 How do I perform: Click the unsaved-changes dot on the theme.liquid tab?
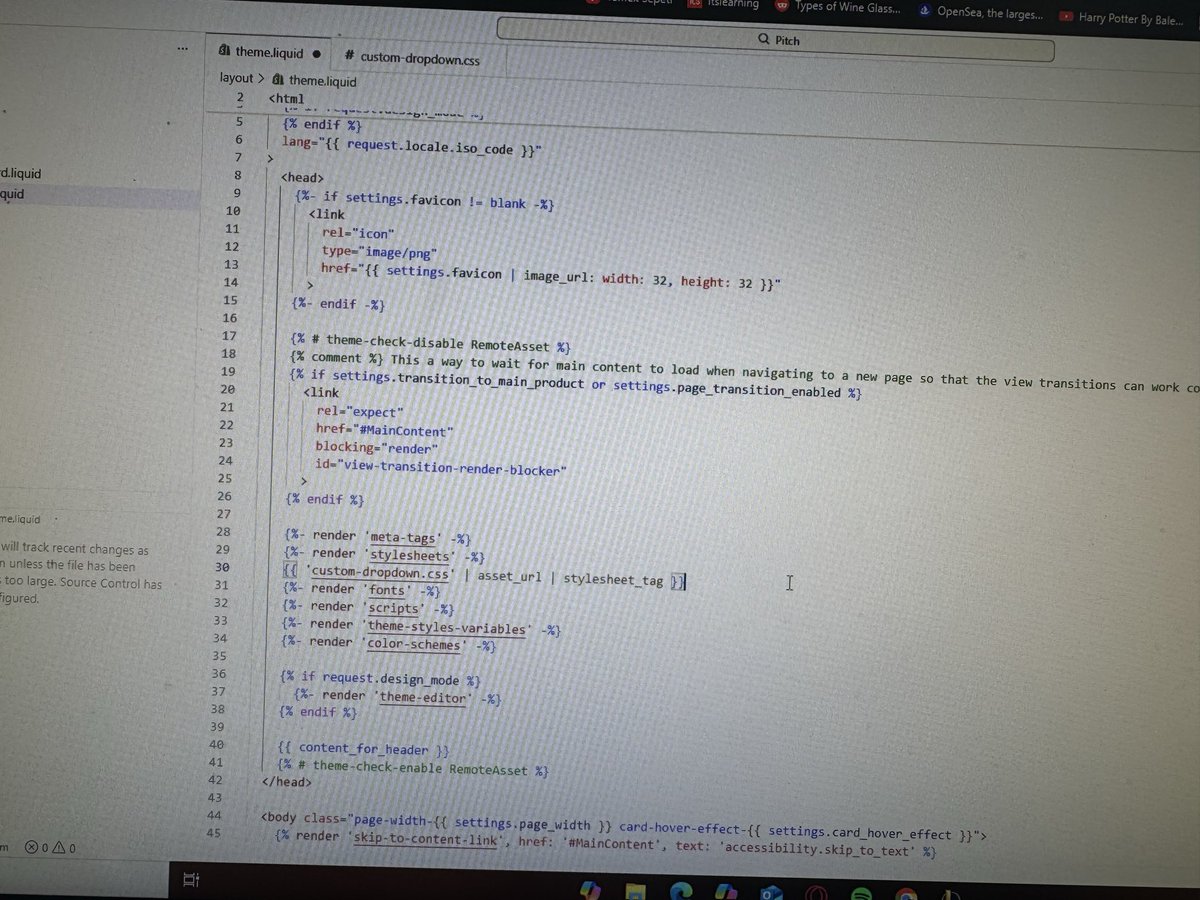coord(316,54)
